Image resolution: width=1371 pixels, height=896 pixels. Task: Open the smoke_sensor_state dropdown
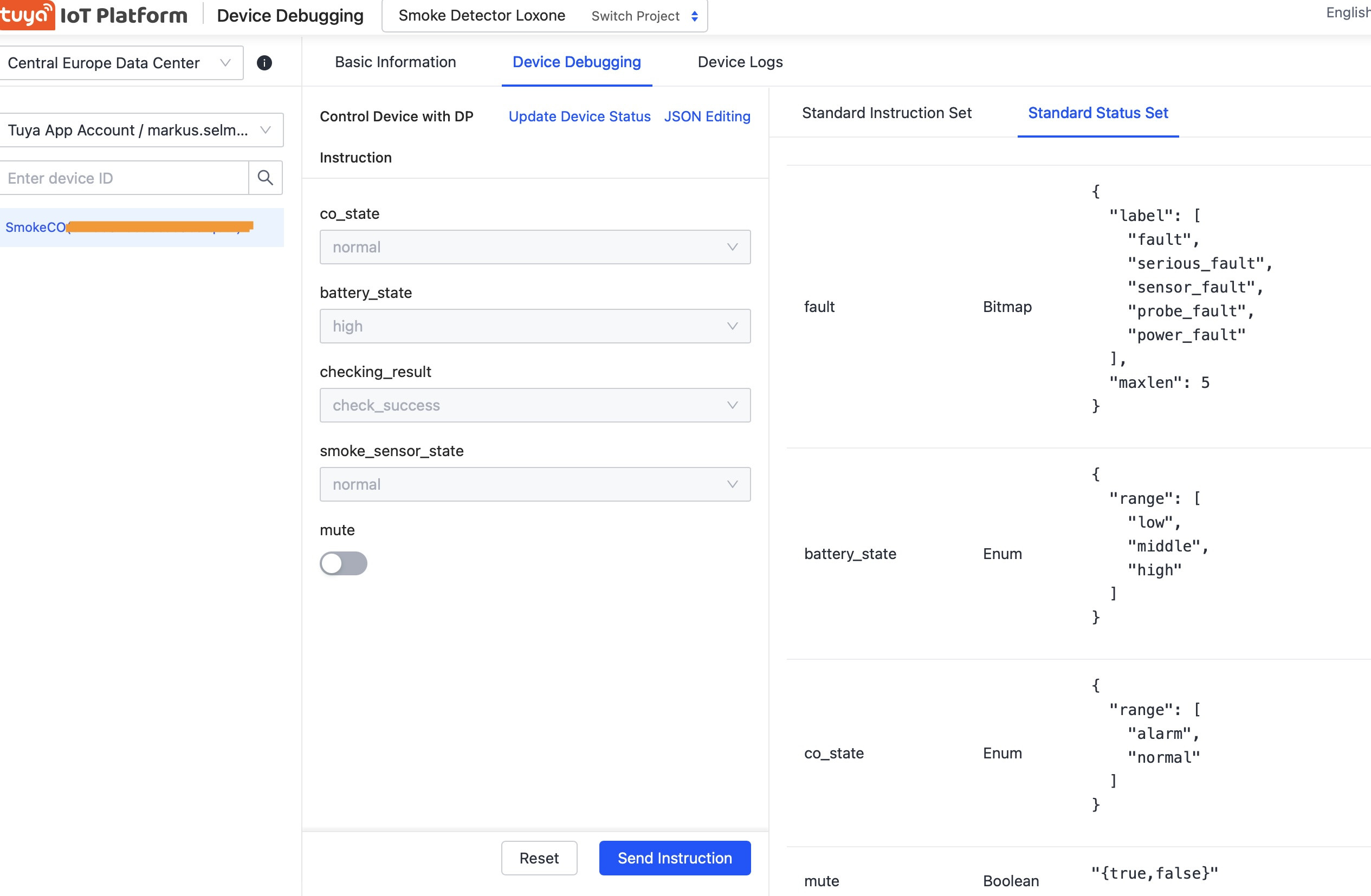[x=534, y=484]
